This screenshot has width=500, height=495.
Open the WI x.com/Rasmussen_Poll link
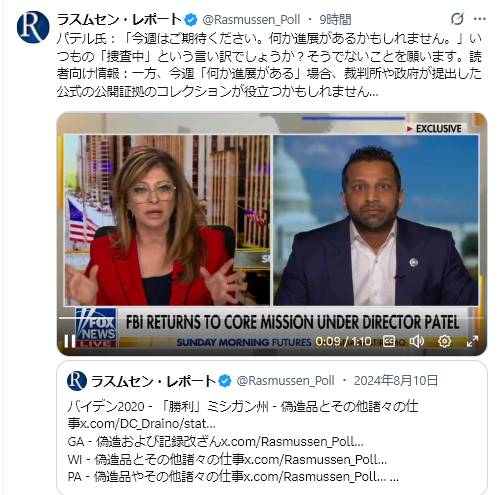316,459
